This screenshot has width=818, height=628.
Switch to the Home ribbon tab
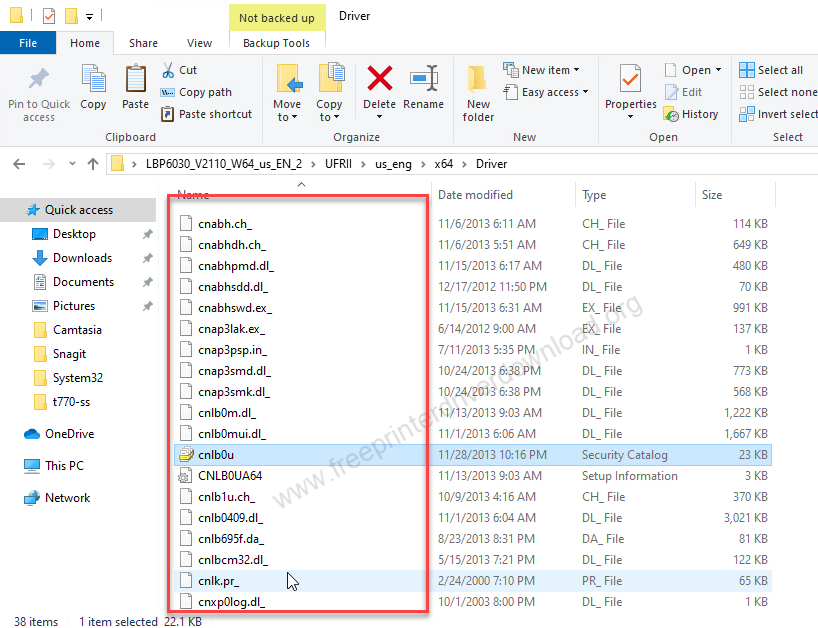85,43
